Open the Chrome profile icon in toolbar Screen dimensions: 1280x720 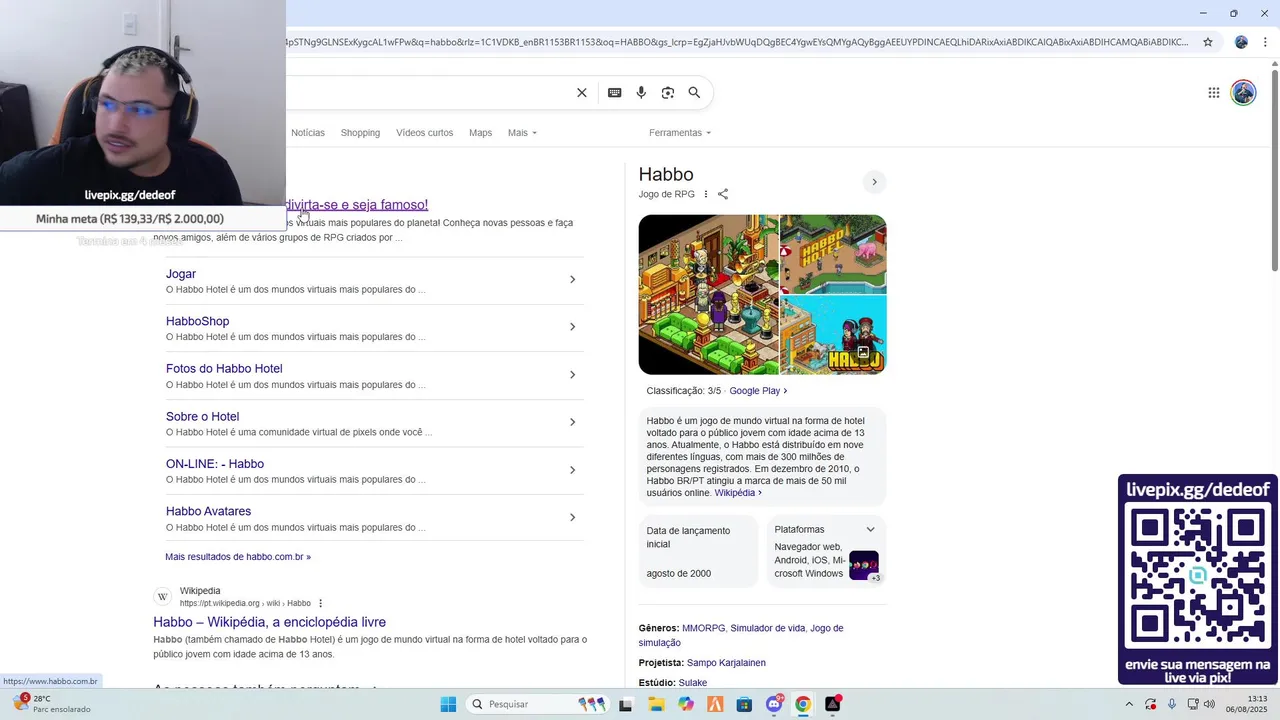[x=1241, y=42]
